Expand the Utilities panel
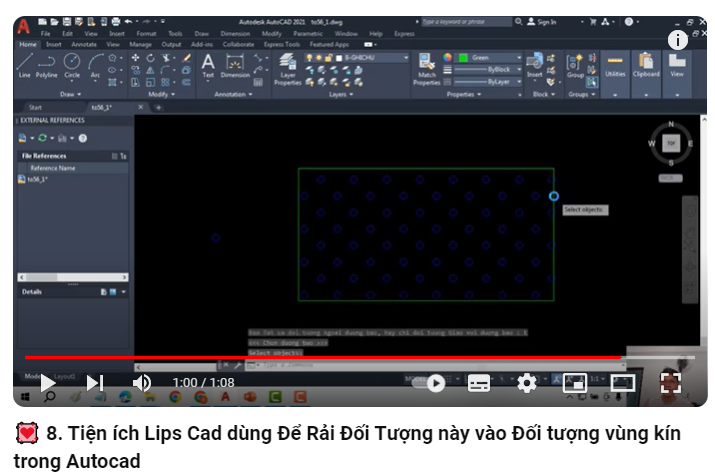This screenshot has height=476, width=715. 615,95
